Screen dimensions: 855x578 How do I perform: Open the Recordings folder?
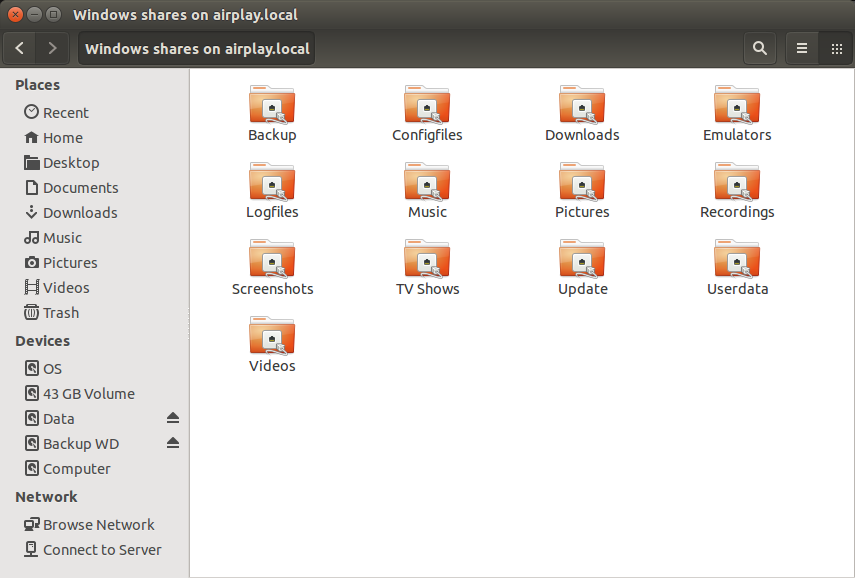[737, 183]
